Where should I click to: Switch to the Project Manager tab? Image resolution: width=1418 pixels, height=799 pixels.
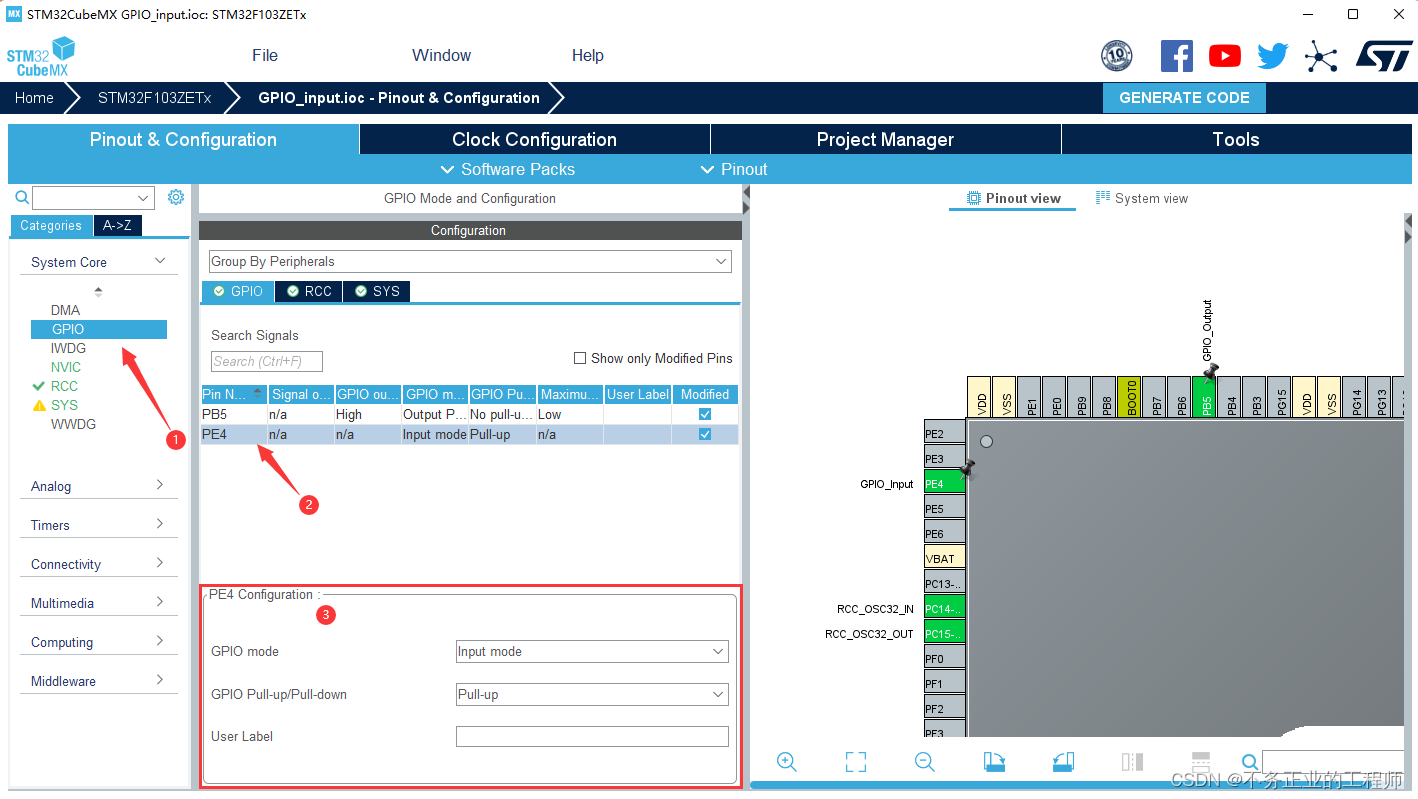[885, 139]
